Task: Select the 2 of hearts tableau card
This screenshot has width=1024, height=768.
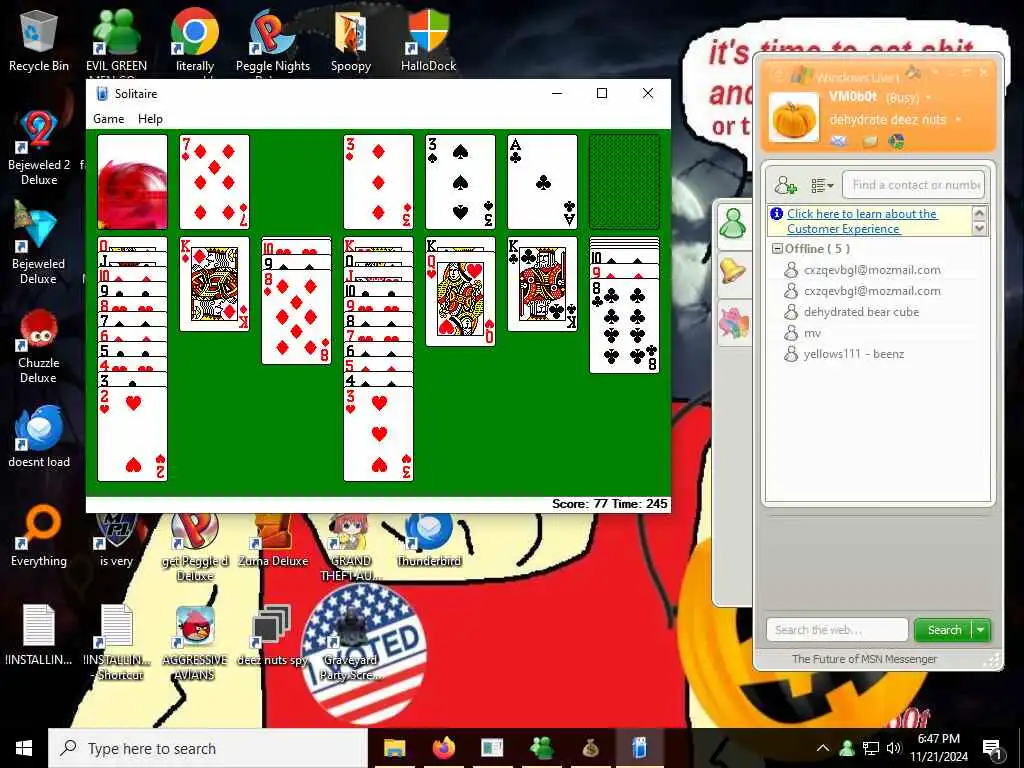Action: click(x=132, y=434)
